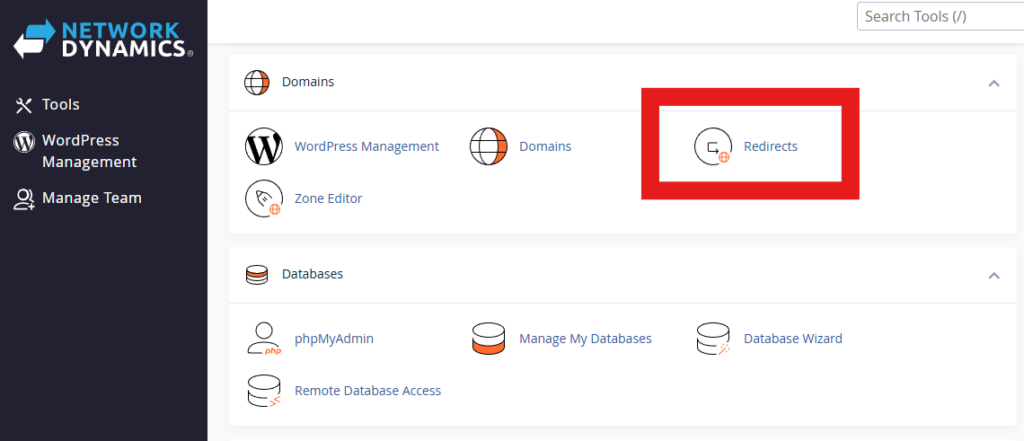The height and width of the screenshot is (441, 1024).
Task: Click the phpMyAdmin person icon
Action: [x=264, y=339]
